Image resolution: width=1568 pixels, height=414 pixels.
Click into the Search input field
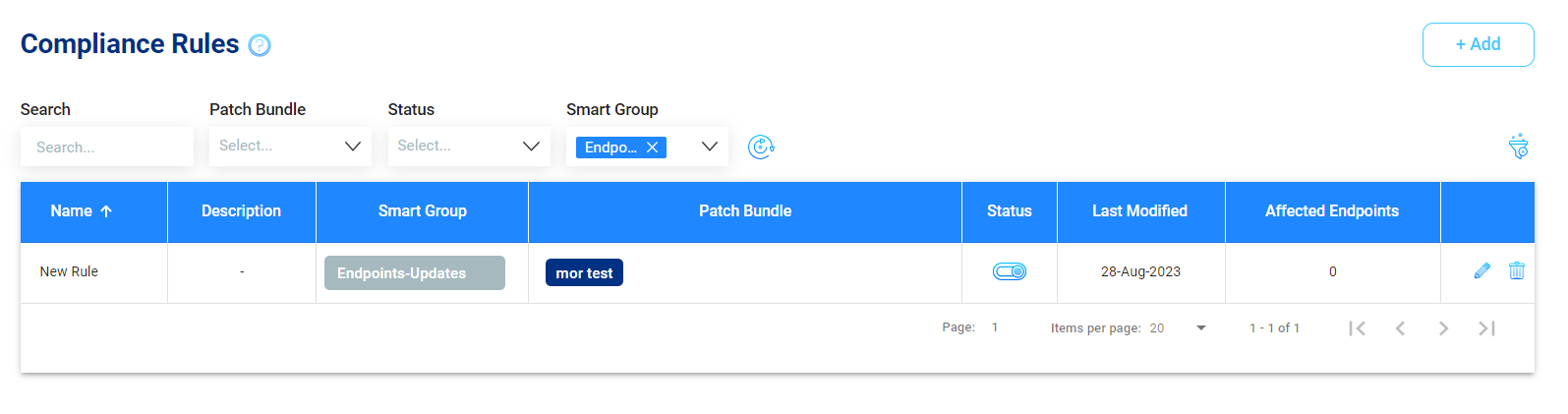point(107,147)
